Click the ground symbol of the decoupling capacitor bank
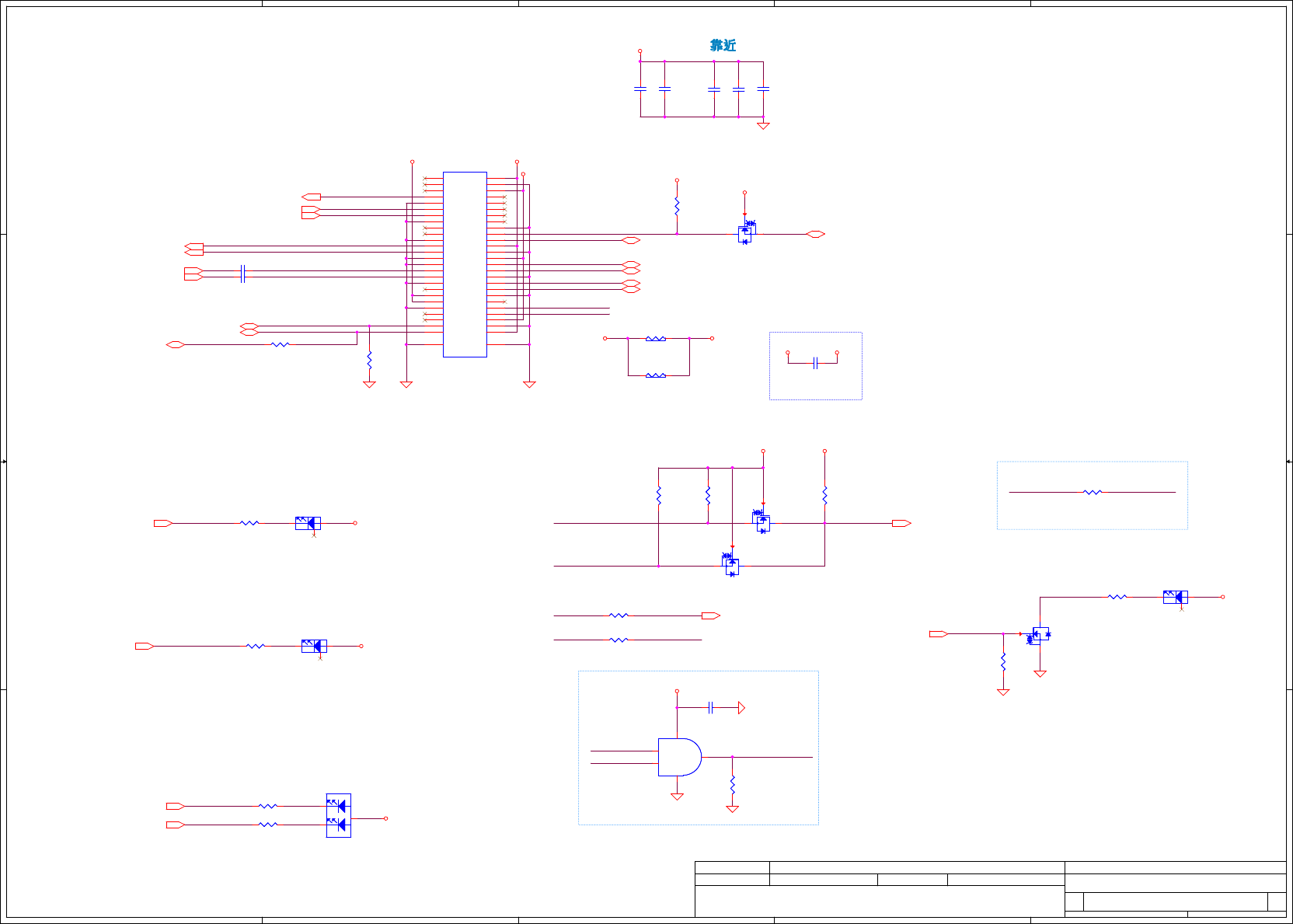The image size is (1293, 924). coord(763,125)
